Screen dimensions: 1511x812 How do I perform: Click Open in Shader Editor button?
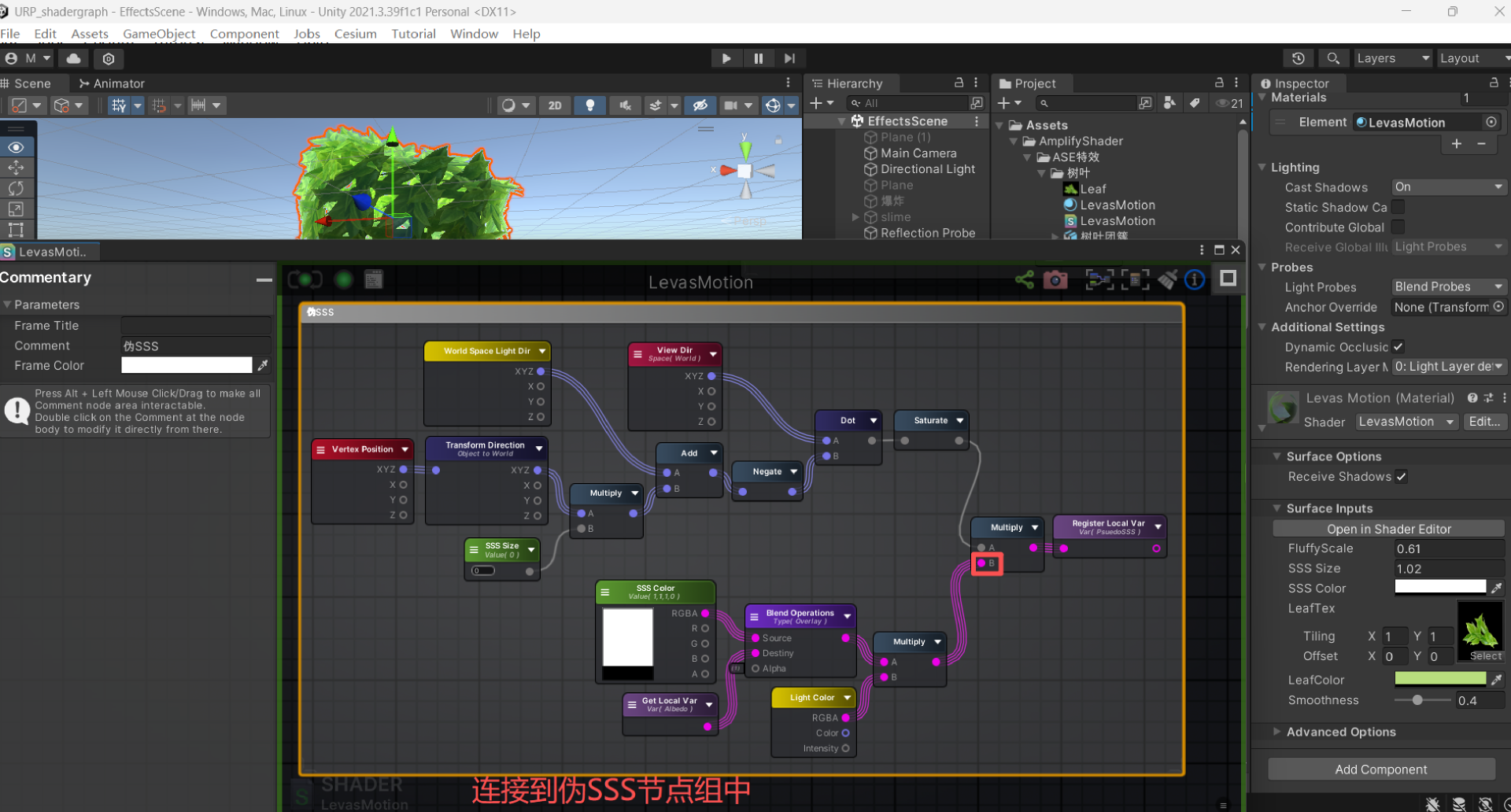tap(1389, 529)
